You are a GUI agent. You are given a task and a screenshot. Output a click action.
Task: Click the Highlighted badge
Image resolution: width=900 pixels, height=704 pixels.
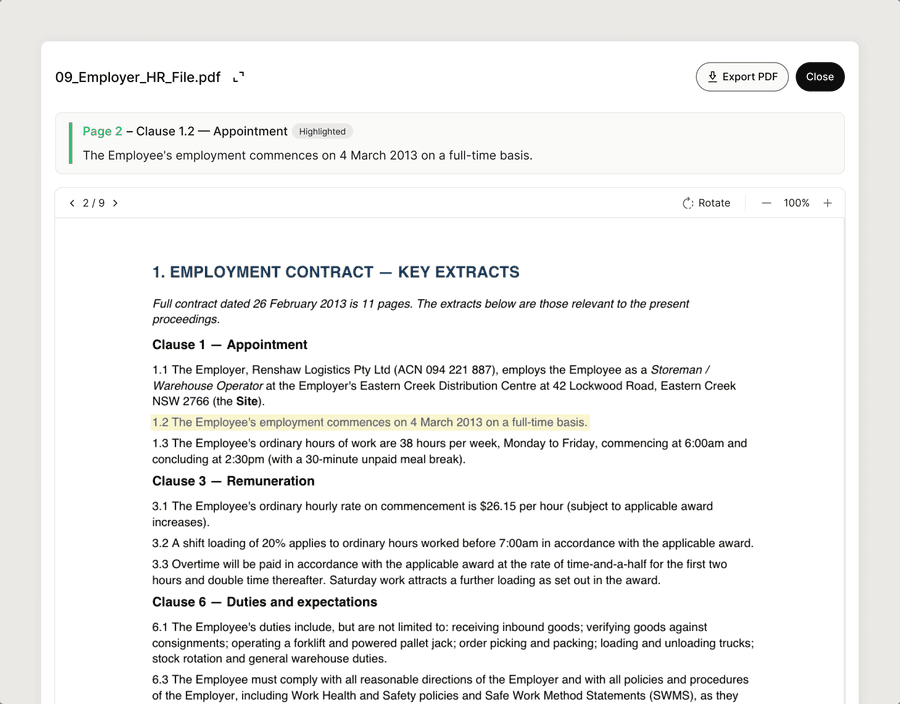(322, 131)
